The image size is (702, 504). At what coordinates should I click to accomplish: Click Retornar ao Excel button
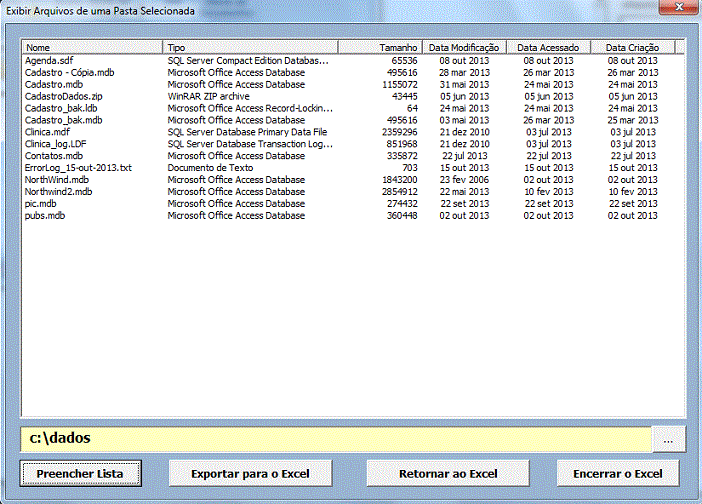tap(448, 473)
